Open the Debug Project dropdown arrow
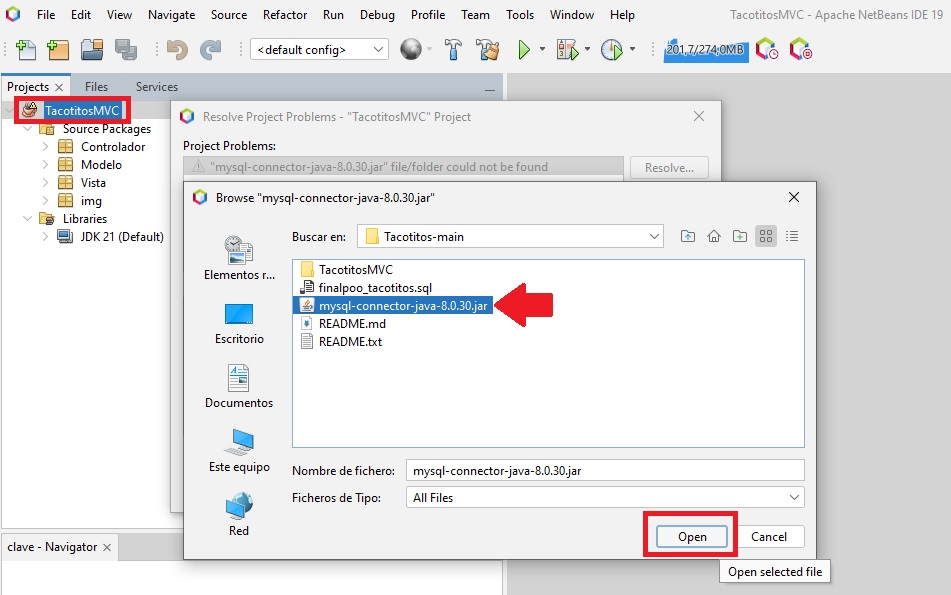 [587, 49]
